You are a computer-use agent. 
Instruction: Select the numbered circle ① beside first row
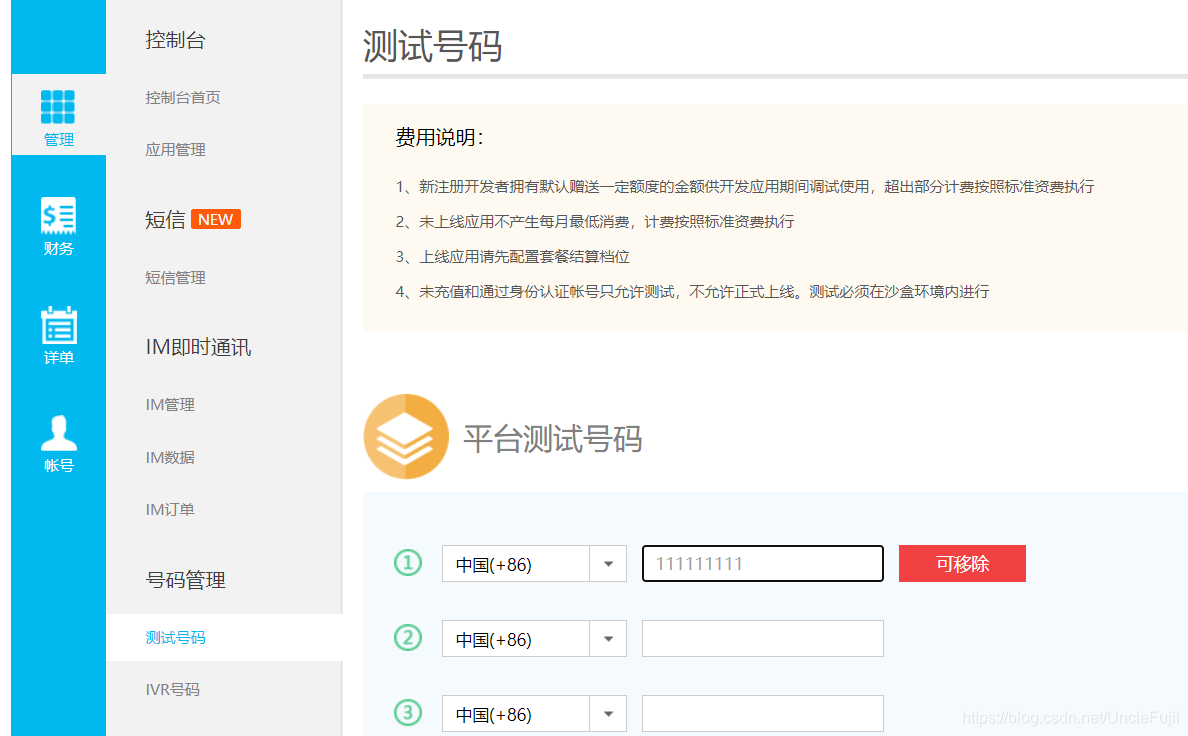[406, 563]
